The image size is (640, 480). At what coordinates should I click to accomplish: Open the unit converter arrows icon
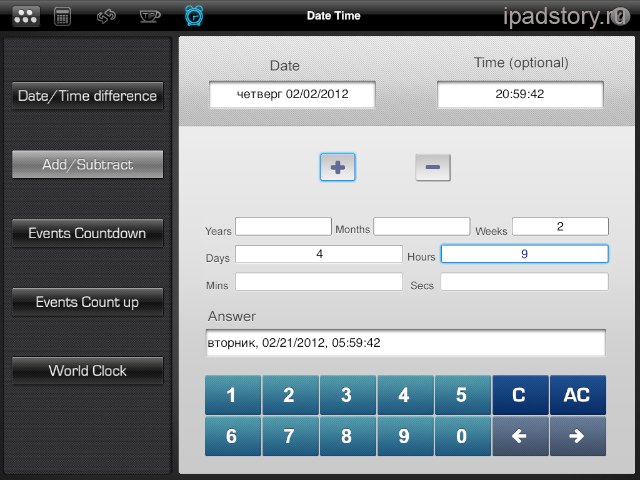click(x=106, y=16)
